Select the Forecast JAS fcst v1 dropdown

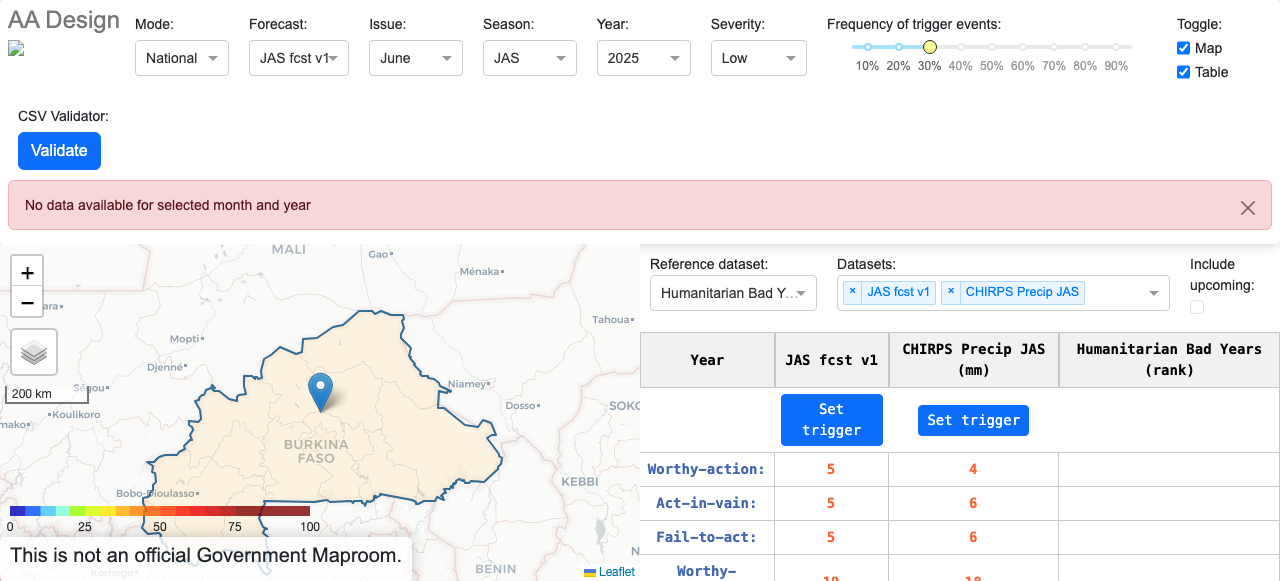coord(298,58)
